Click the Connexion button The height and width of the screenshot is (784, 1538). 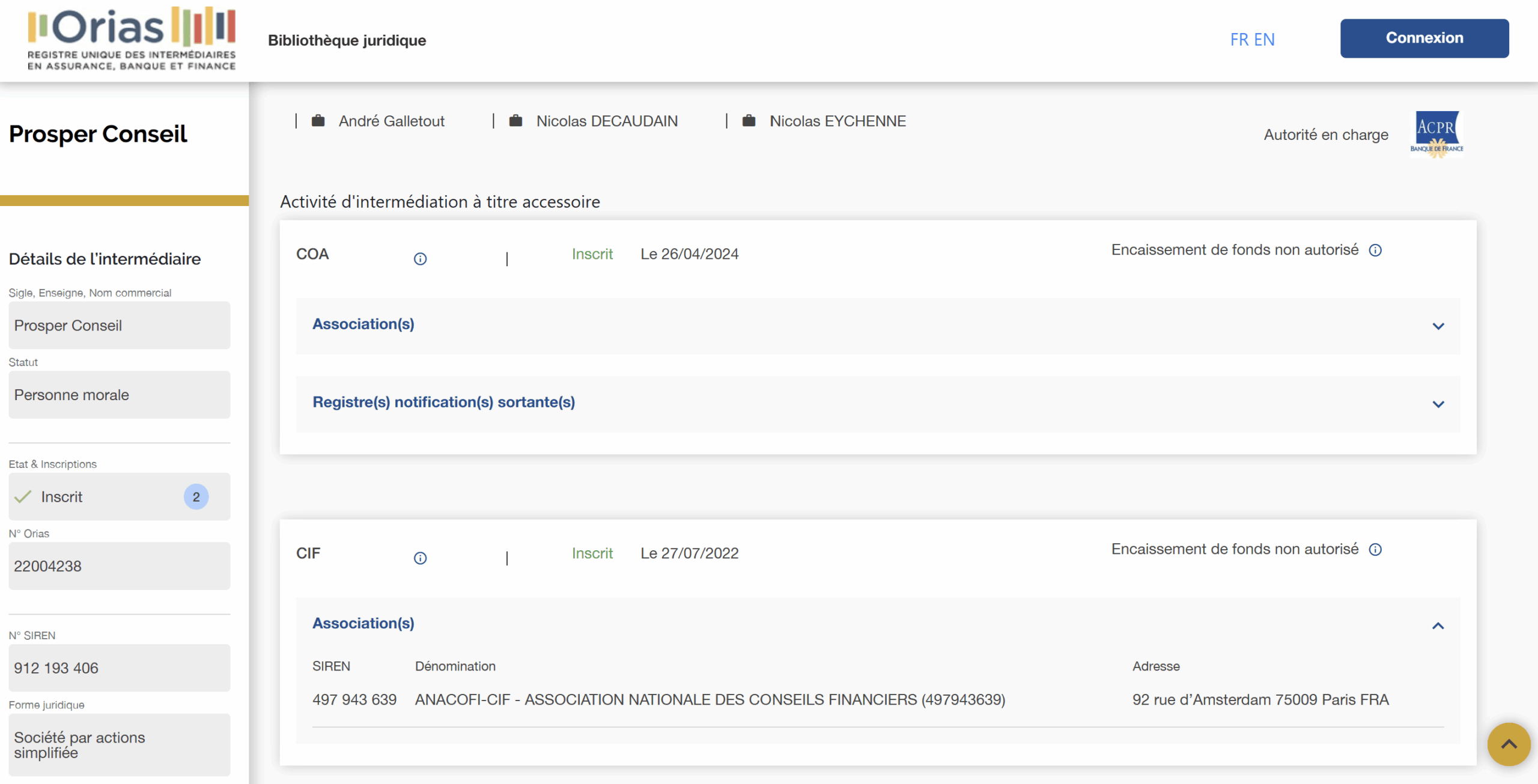pos(1424,38)
